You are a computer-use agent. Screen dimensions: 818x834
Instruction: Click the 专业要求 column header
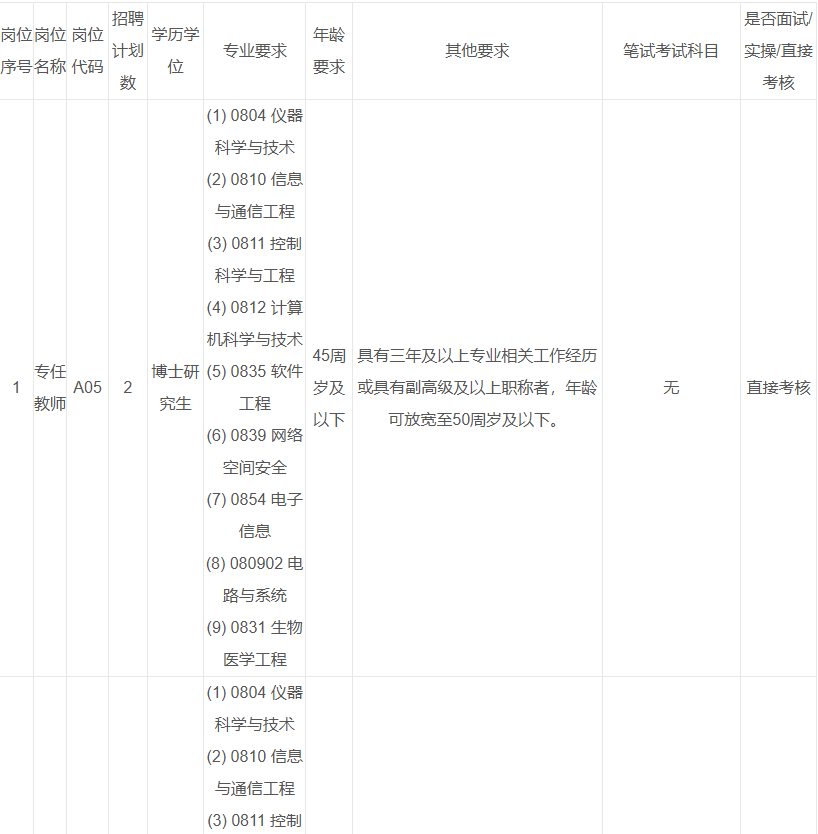(254, 51)
